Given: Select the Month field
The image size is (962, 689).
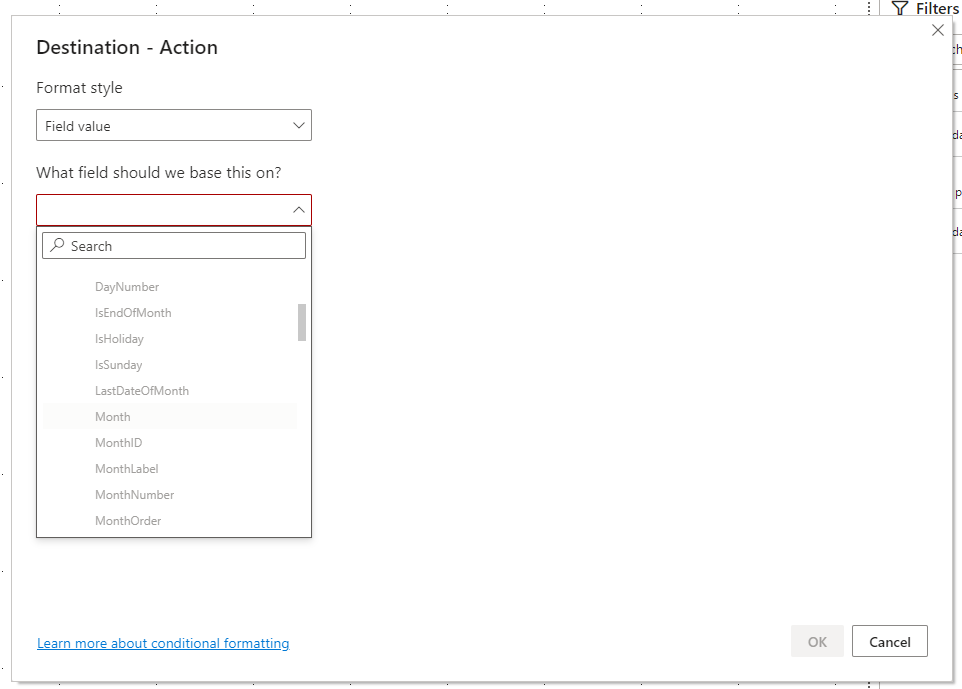Looking at the screenshot, I should (170, 417).
